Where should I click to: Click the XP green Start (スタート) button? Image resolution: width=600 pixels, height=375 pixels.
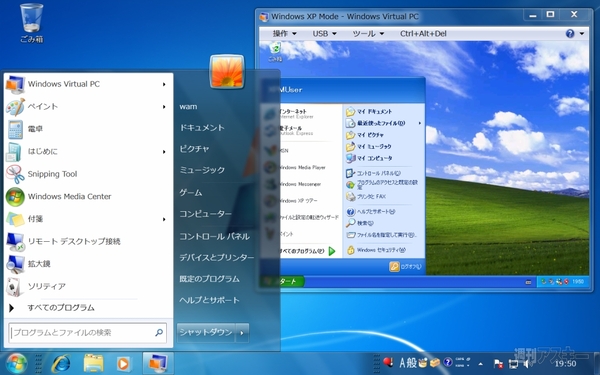click(282, 282)
